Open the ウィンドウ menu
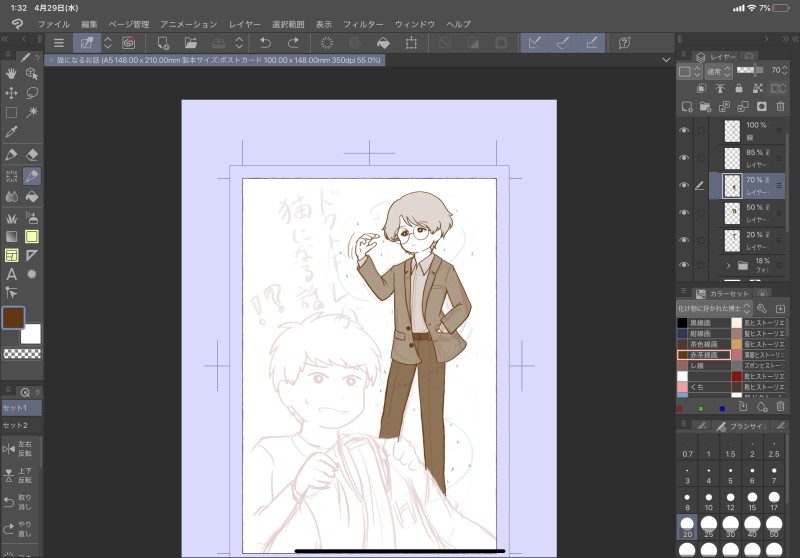The width and height of the screenshot is (800, 558). (x=414, y=24)
